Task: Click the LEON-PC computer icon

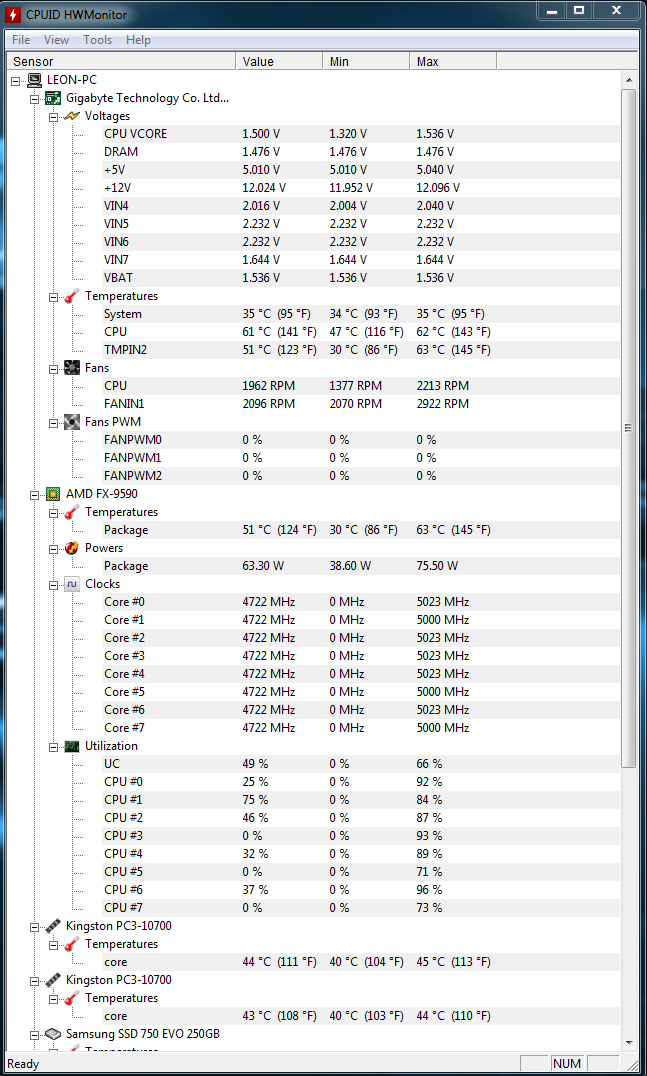Action: click(x=35, y=80)
